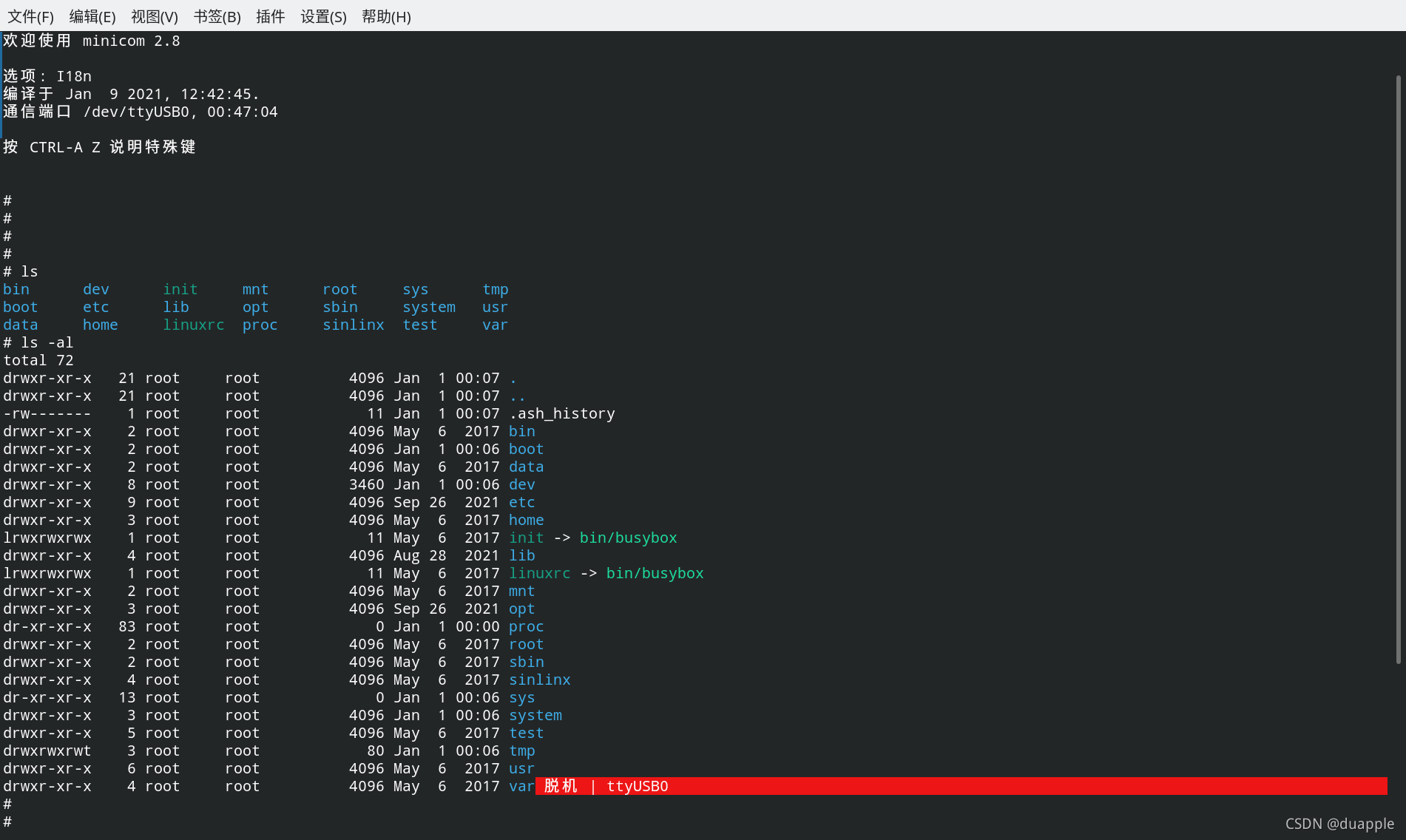This screenshot has width=1406, height=840.
Task: Click 'var' in the ls -al listing
Action: coord(522,786)
